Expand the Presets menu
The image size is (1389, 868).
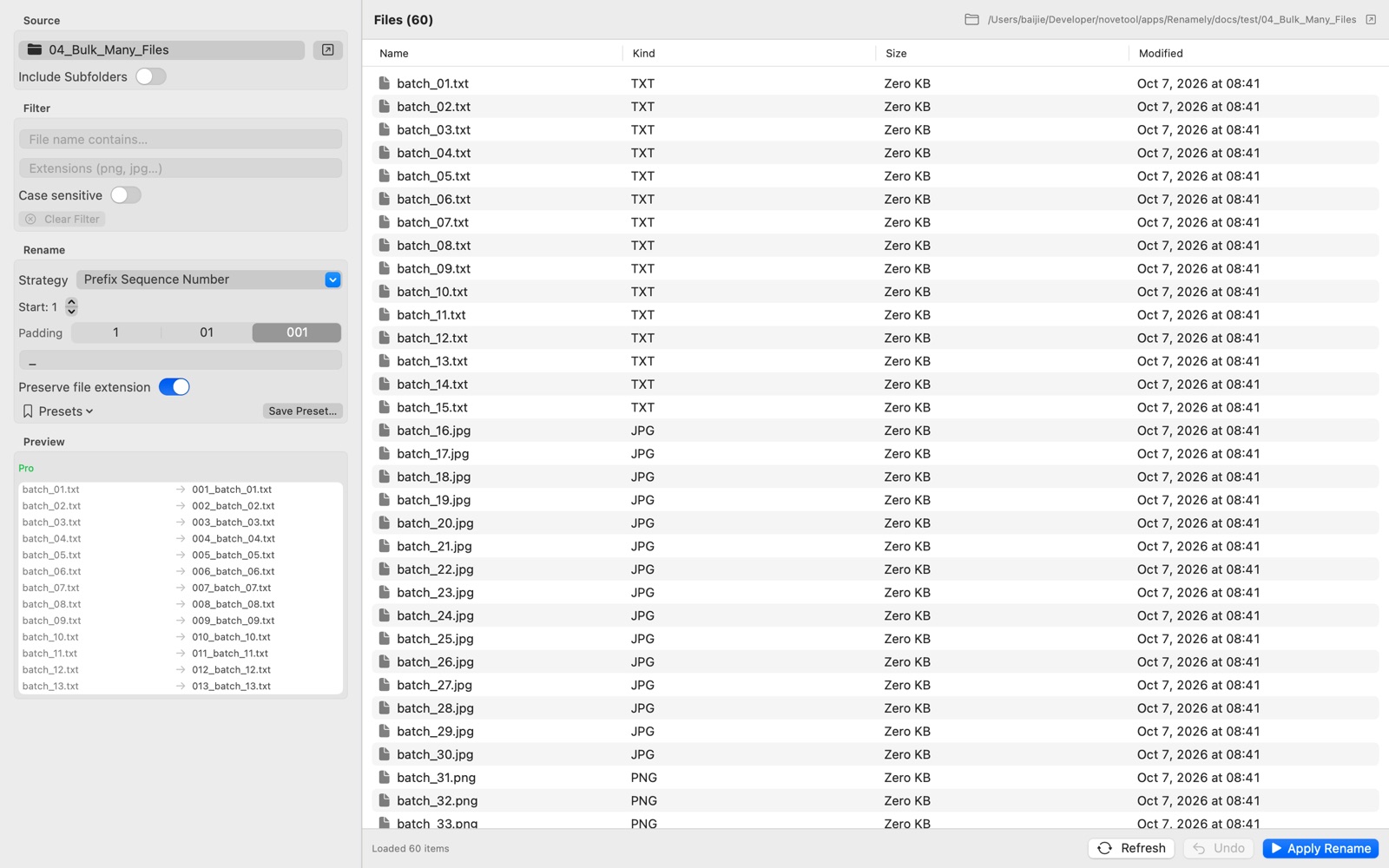pyautogui.click(x=58, y=411)
